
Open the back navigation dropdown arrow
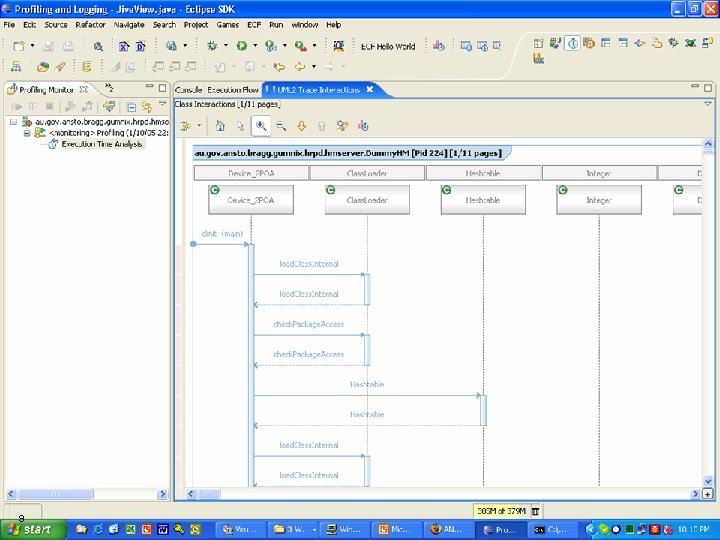pos(314,67)
